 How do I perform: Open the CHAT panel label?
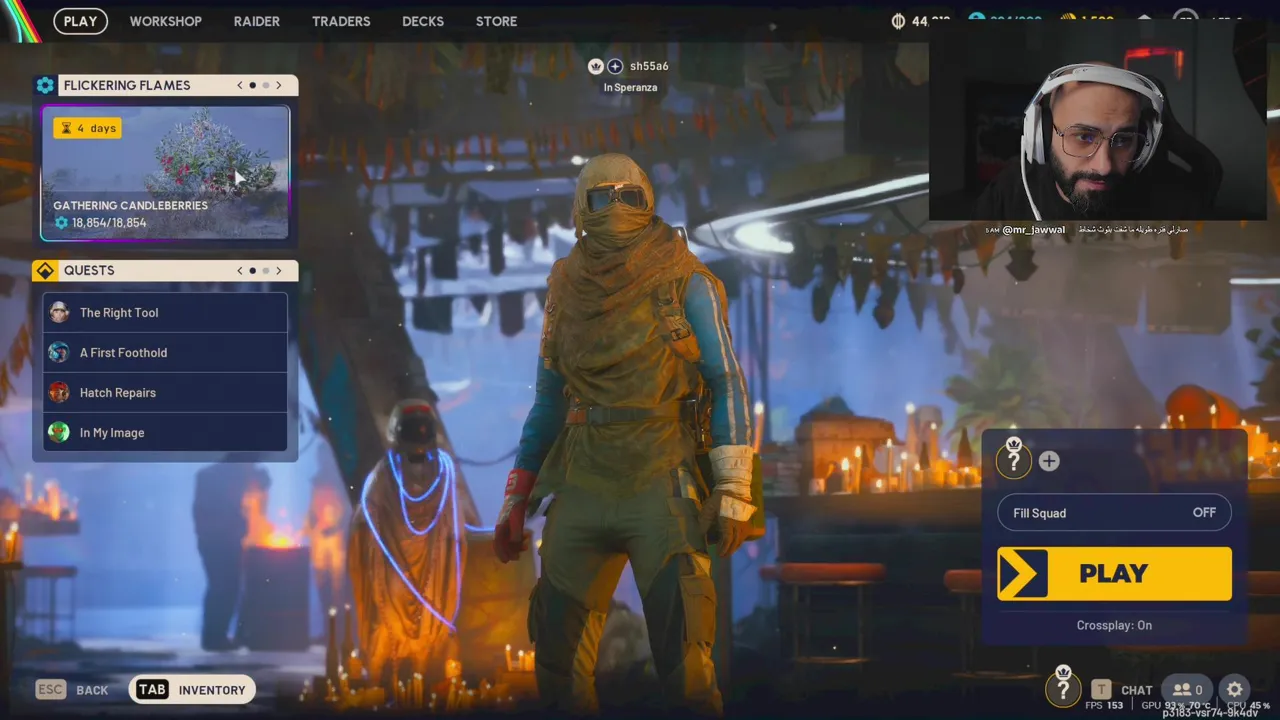(x=1137, y=690)
